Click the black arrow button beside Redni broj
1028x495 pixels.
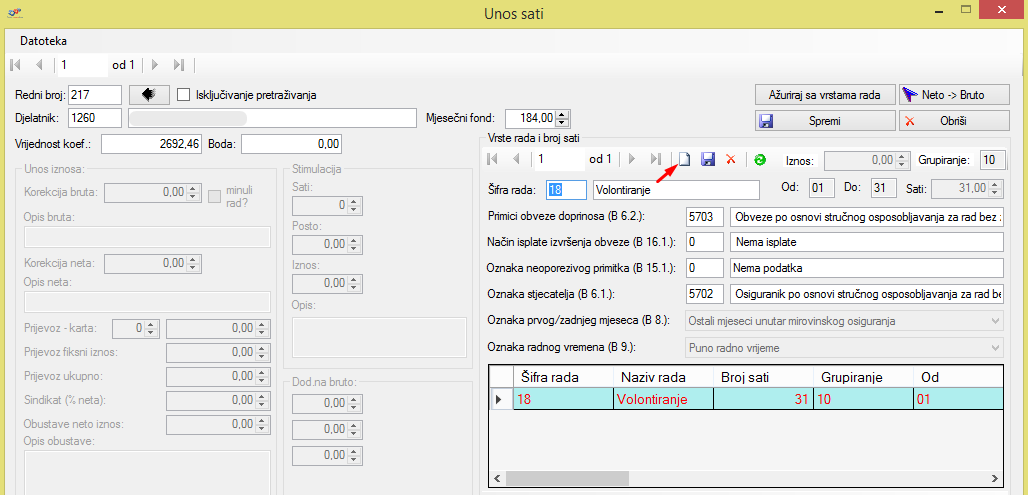point(148,95)
